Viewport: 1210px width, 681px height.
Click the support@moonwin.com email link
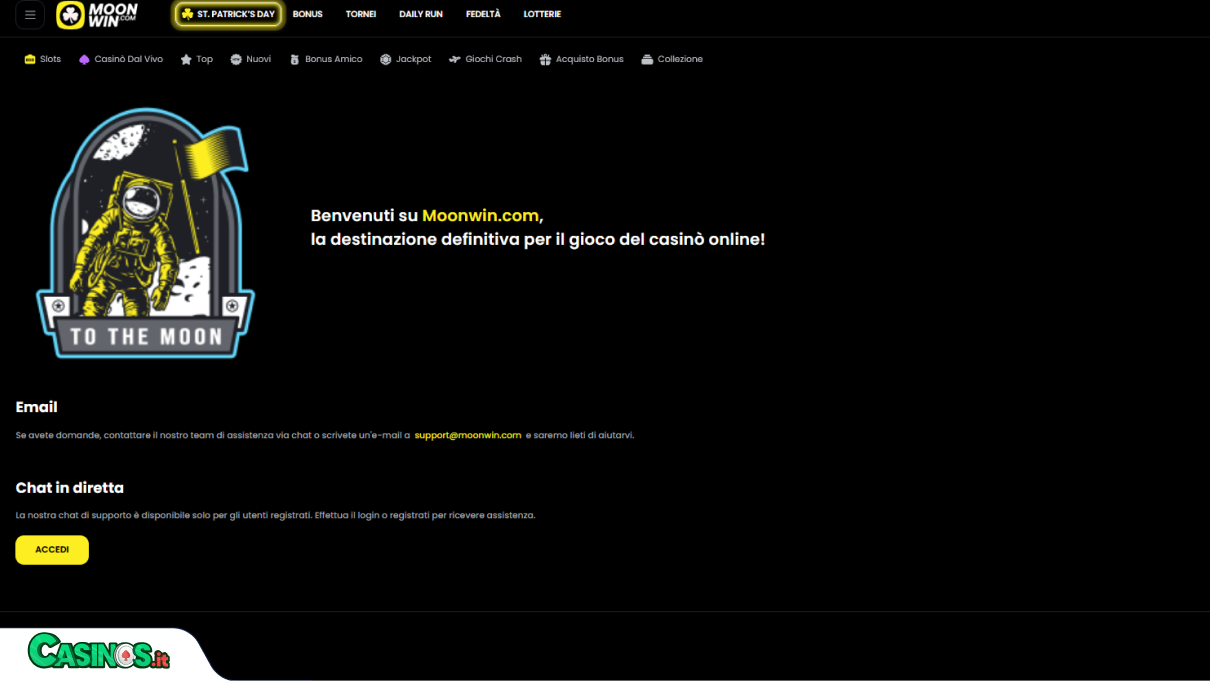pos(468,435)
